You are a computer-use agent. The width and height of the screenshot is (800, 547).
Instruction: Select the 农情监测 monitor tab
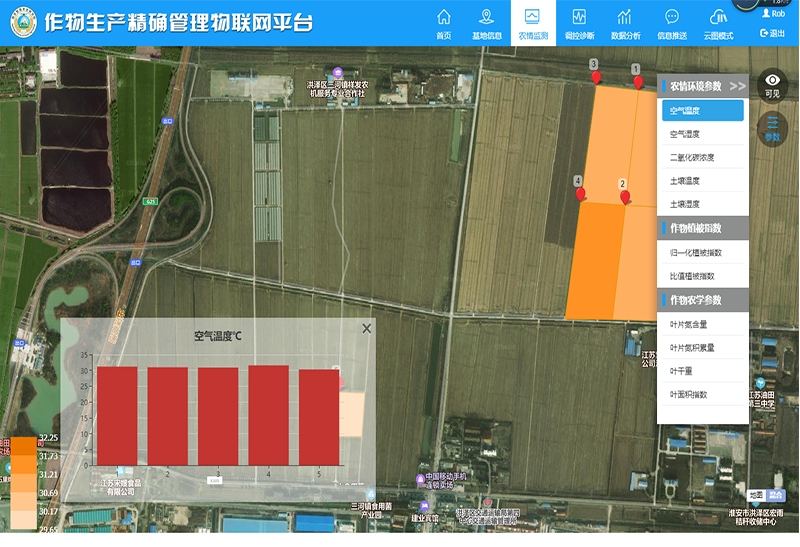[533, 23]
